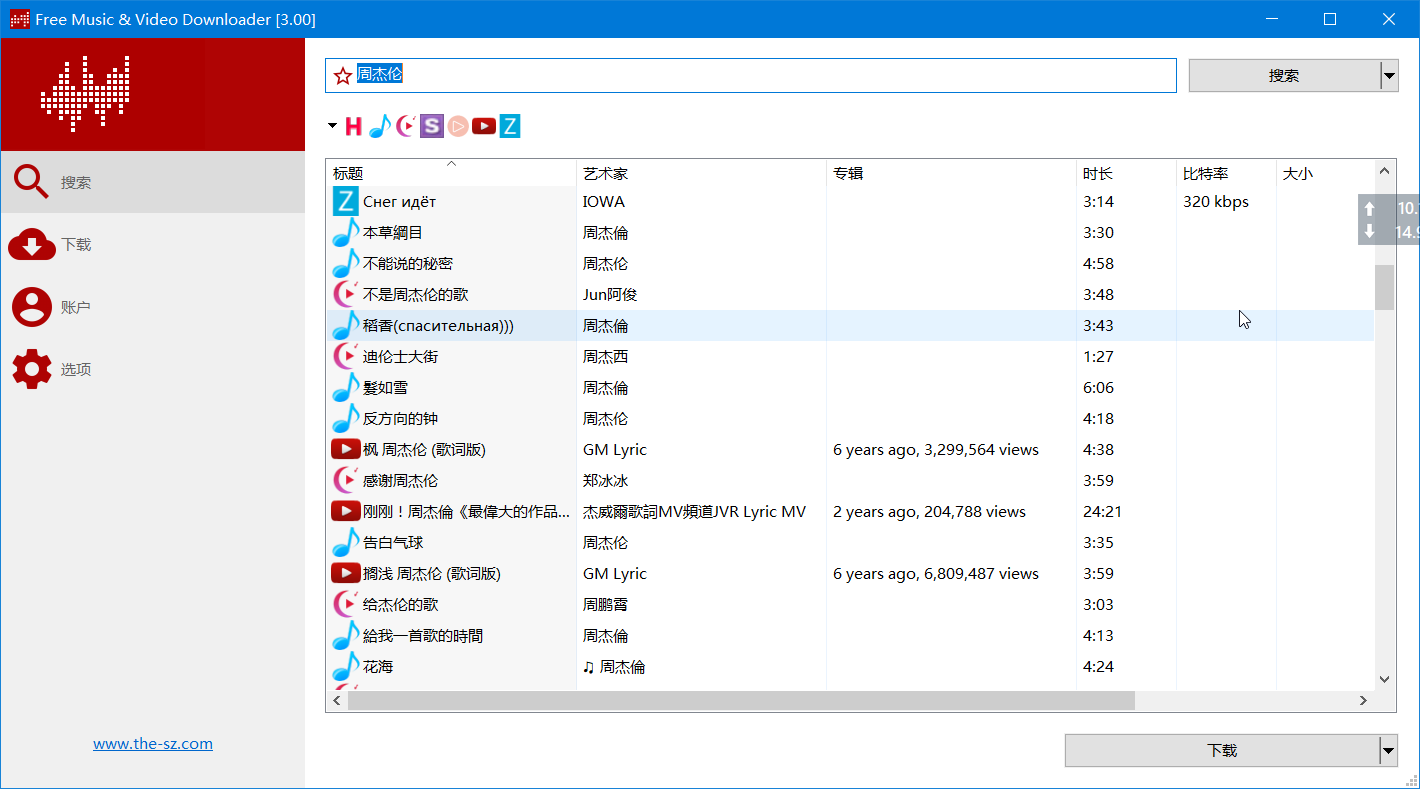Open the www.the-sz.com link
Screen dimensions: 1420x789
coord(153,743)
